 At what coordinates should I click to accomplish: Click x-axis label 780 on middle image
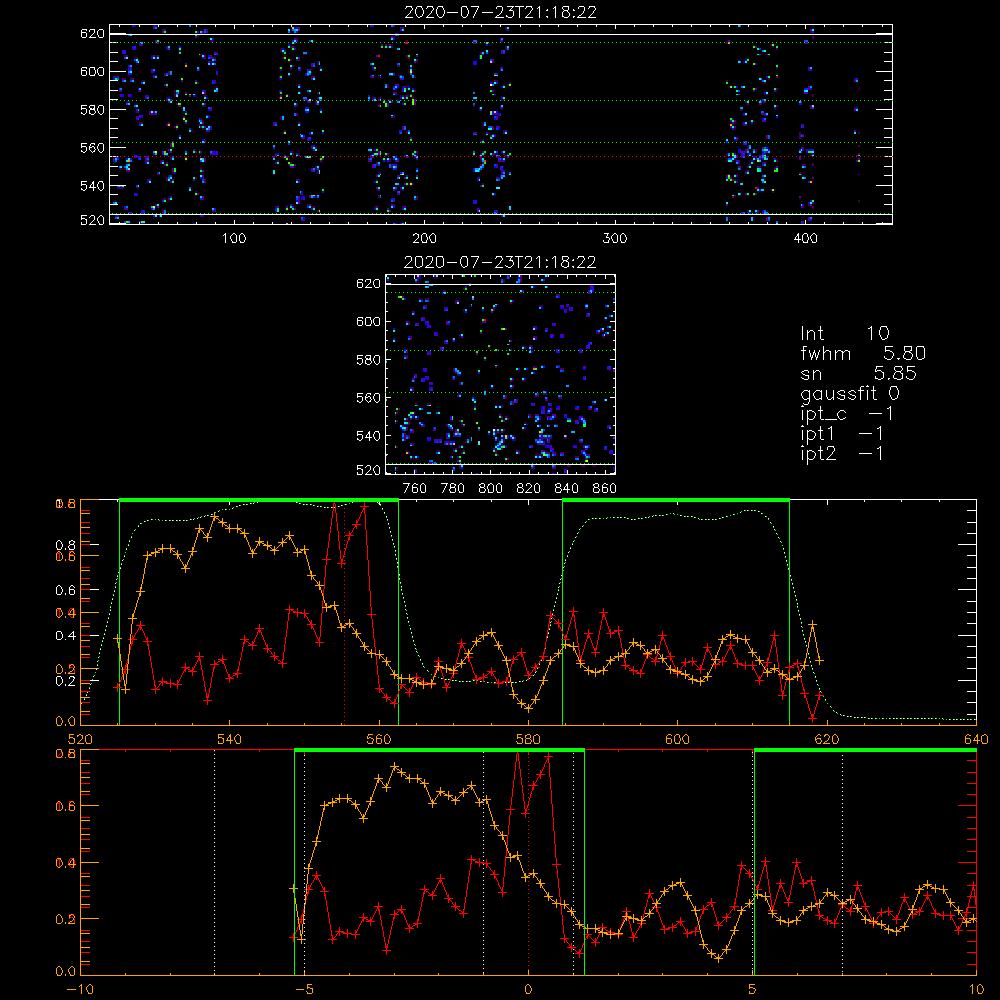tap(453, 489)
